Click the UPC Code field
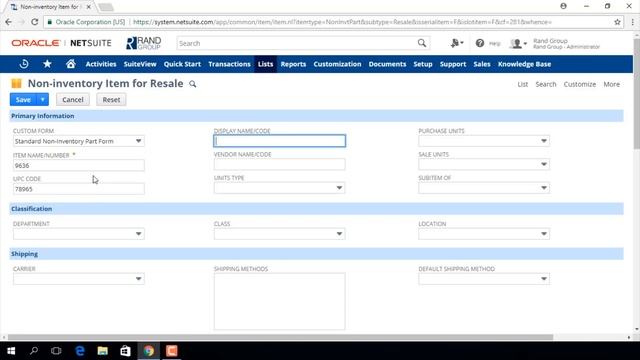Image resolution: width=640 pixels, height=360 pixels. tap(78, 189)
